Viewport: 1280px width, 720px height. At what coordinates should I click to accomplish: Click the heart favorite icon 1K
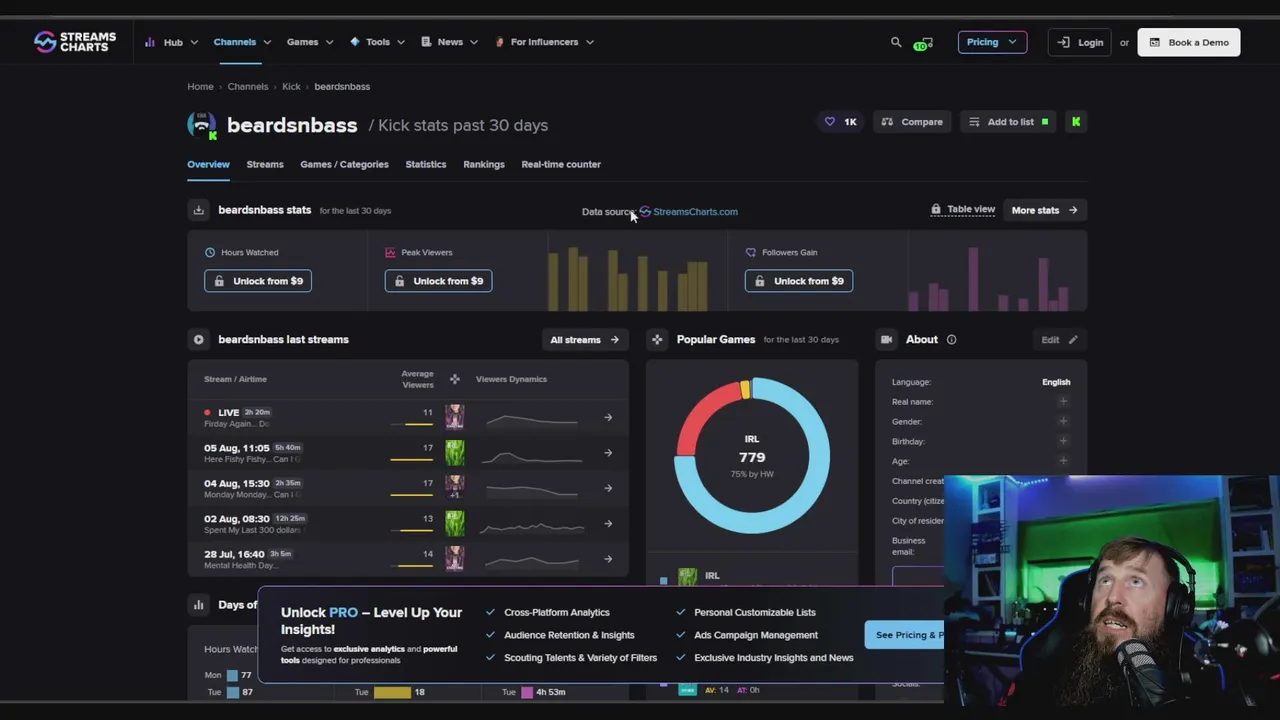coord(840,122)
